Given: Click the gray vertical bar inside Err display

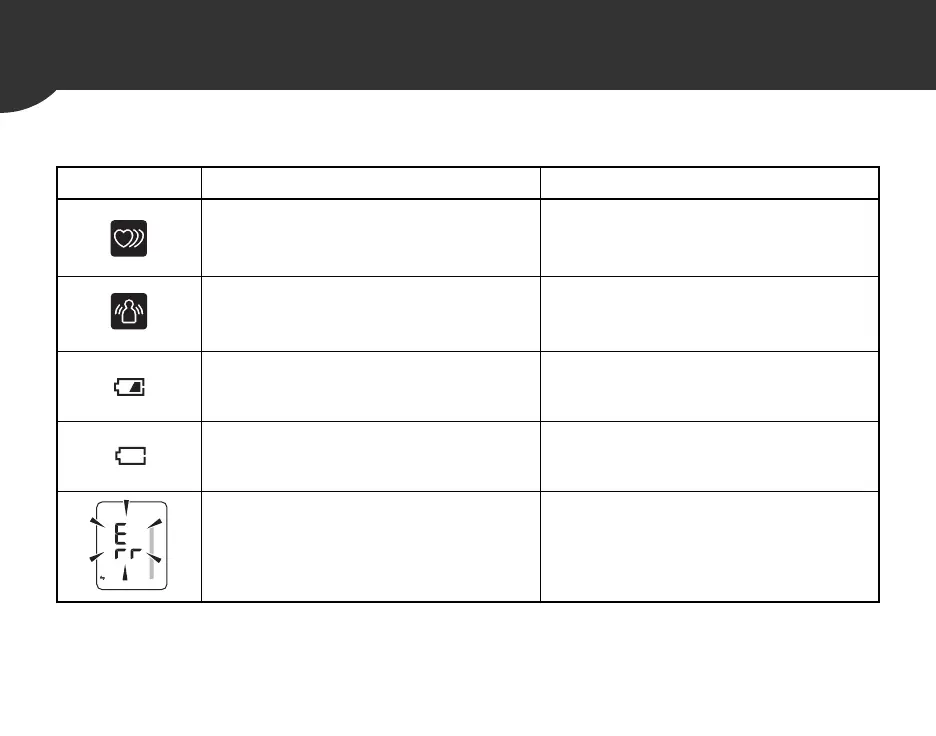Looking at the screenshot, I should [152, 553].
